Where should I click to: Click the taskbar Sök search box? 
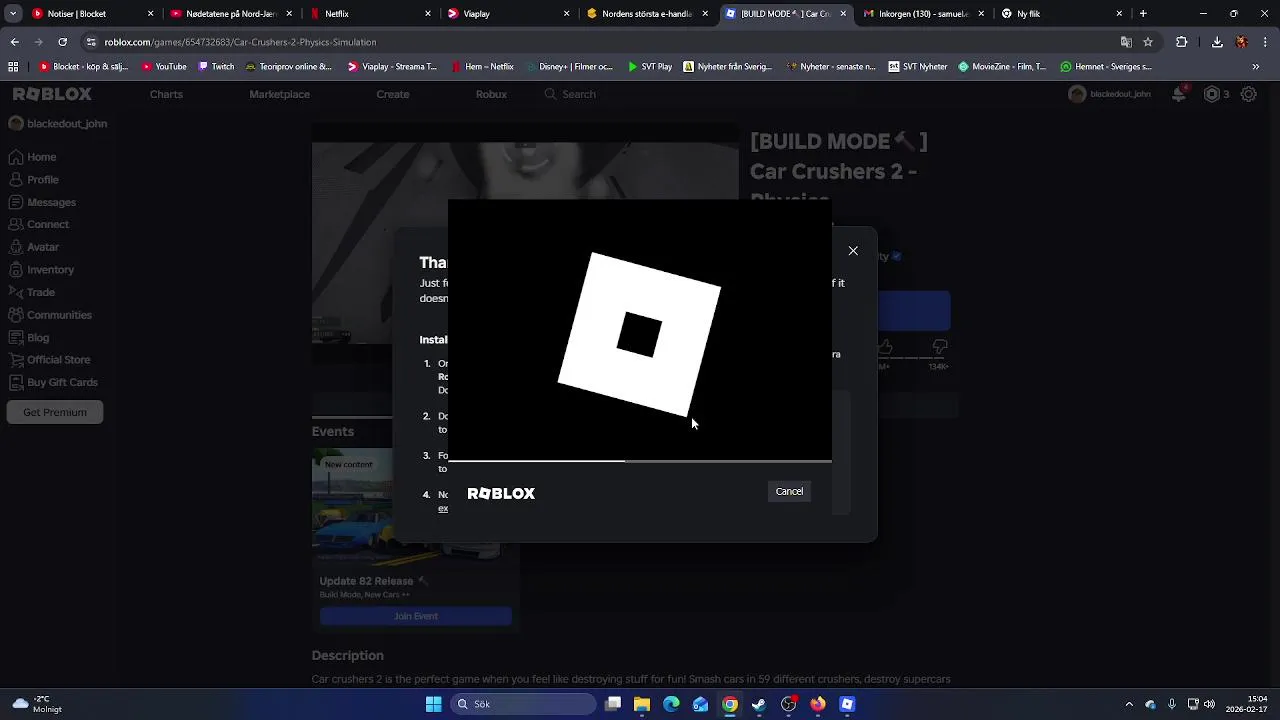click(522, 704)
